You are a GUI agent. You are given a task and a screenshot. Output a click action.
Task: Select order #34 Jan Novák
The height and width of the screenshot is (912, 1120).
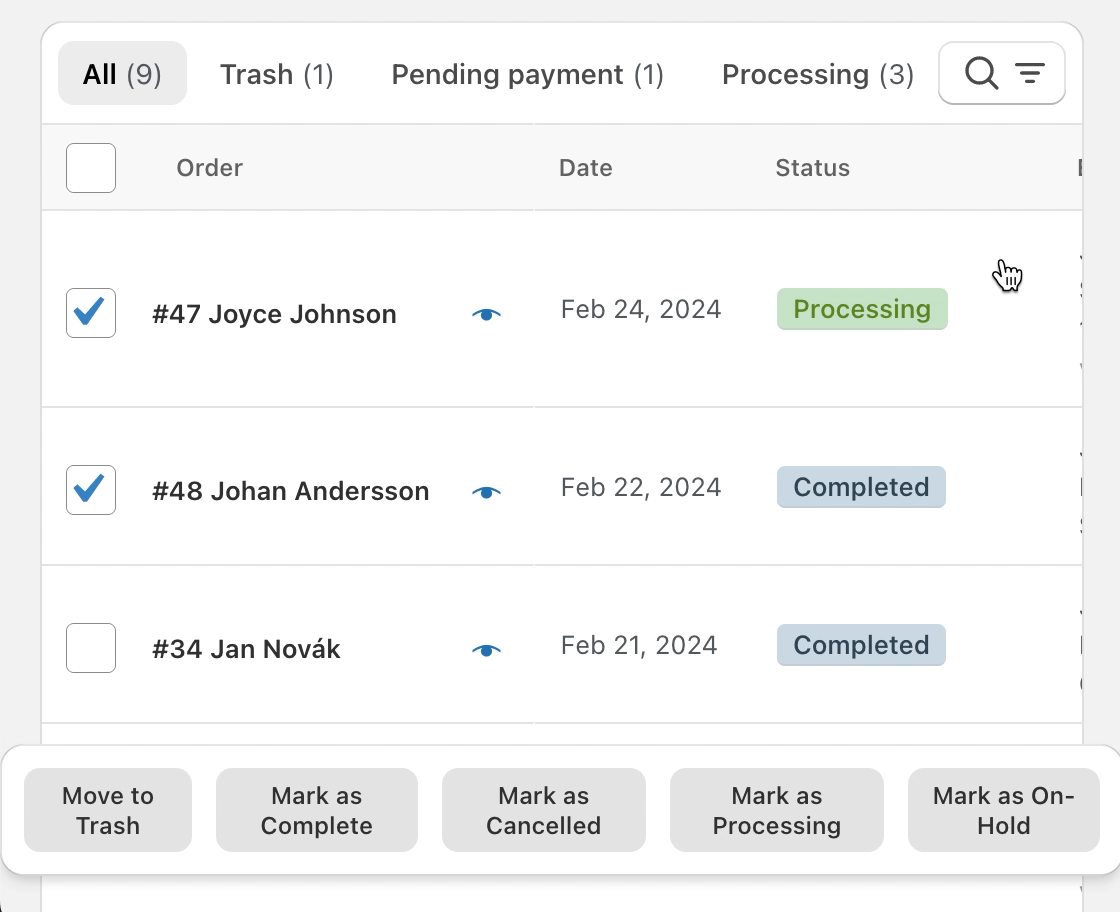[x=90, y=648]
